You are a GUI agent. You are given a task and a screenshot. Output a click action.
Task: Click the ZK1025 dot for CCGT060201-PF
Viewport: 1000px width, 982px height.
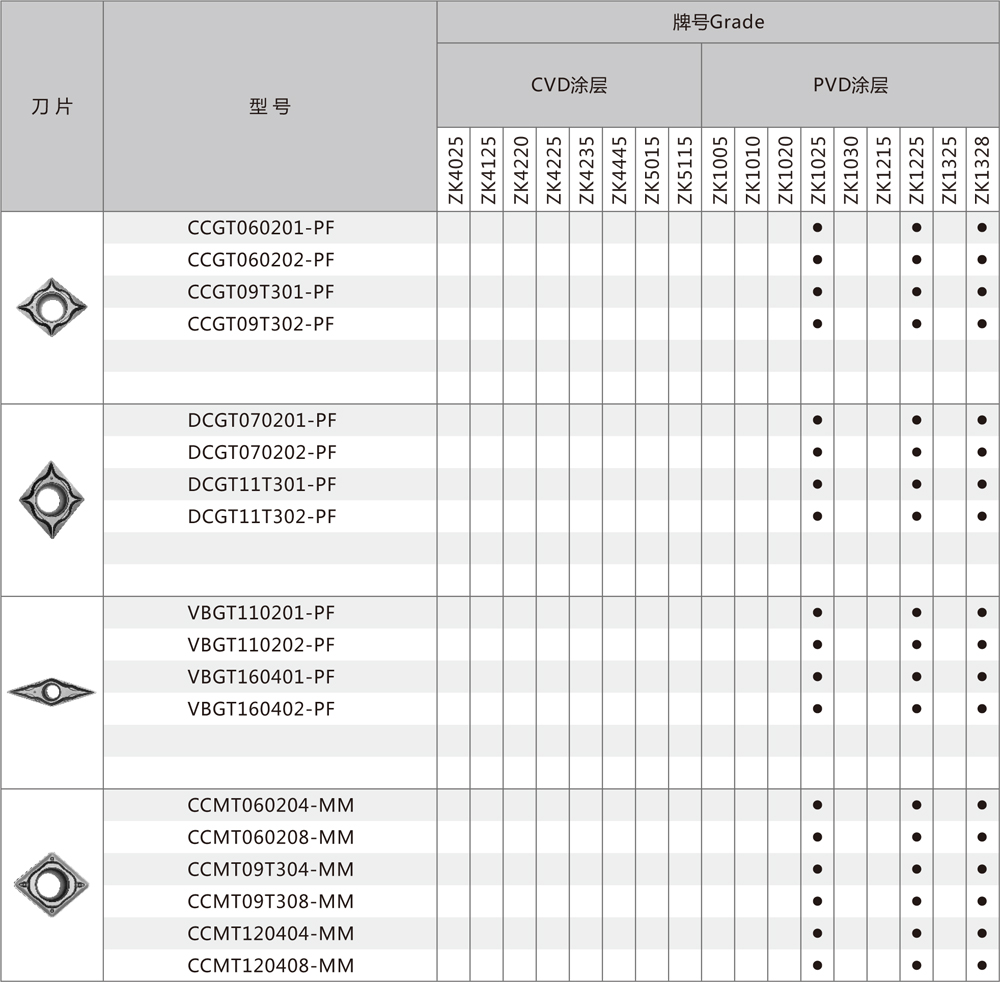817,228
